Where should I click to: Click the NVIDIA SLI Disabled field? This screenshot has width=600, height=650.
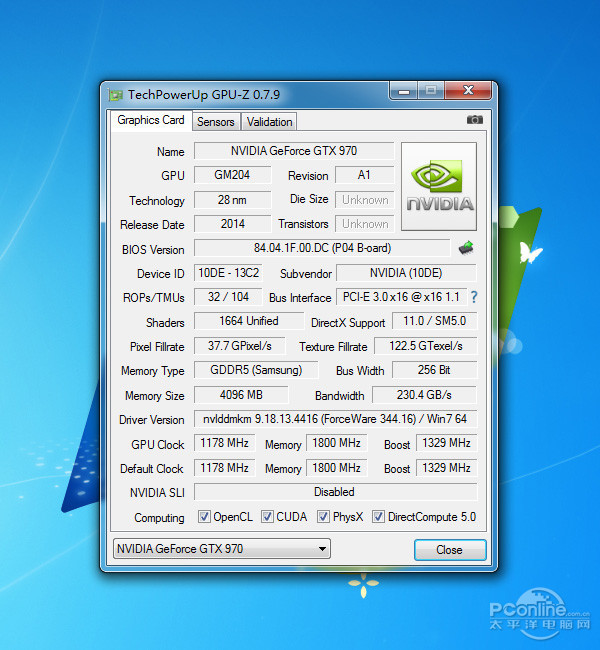[335, 492]
